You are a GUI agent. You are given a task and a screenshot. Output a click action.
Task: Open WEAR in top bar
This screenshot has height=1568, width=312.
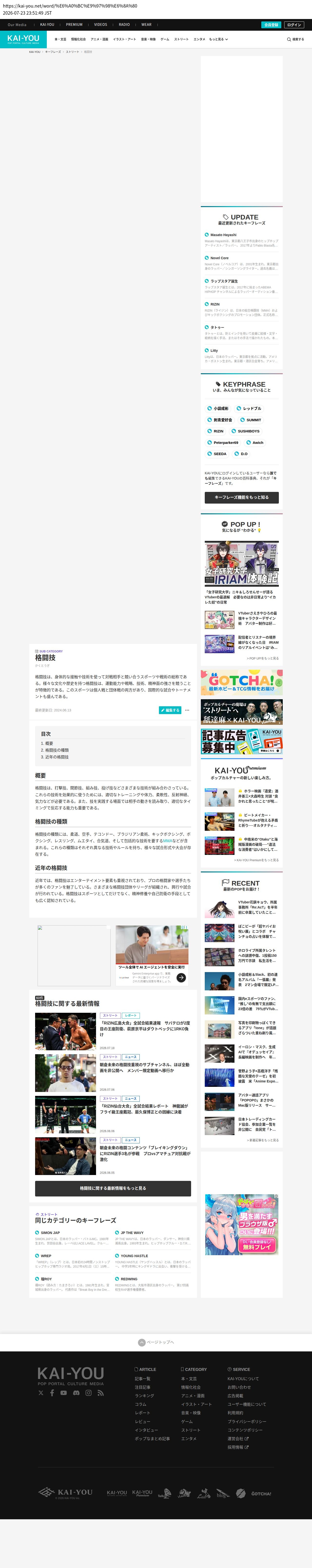click(x=146, y=25)
